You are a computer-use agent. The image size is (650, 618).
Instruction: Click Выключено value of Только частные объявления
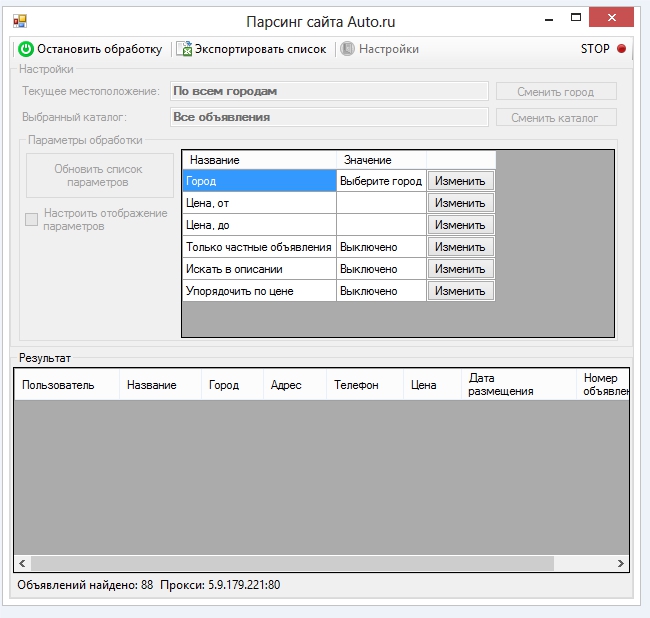pos(381,247)
